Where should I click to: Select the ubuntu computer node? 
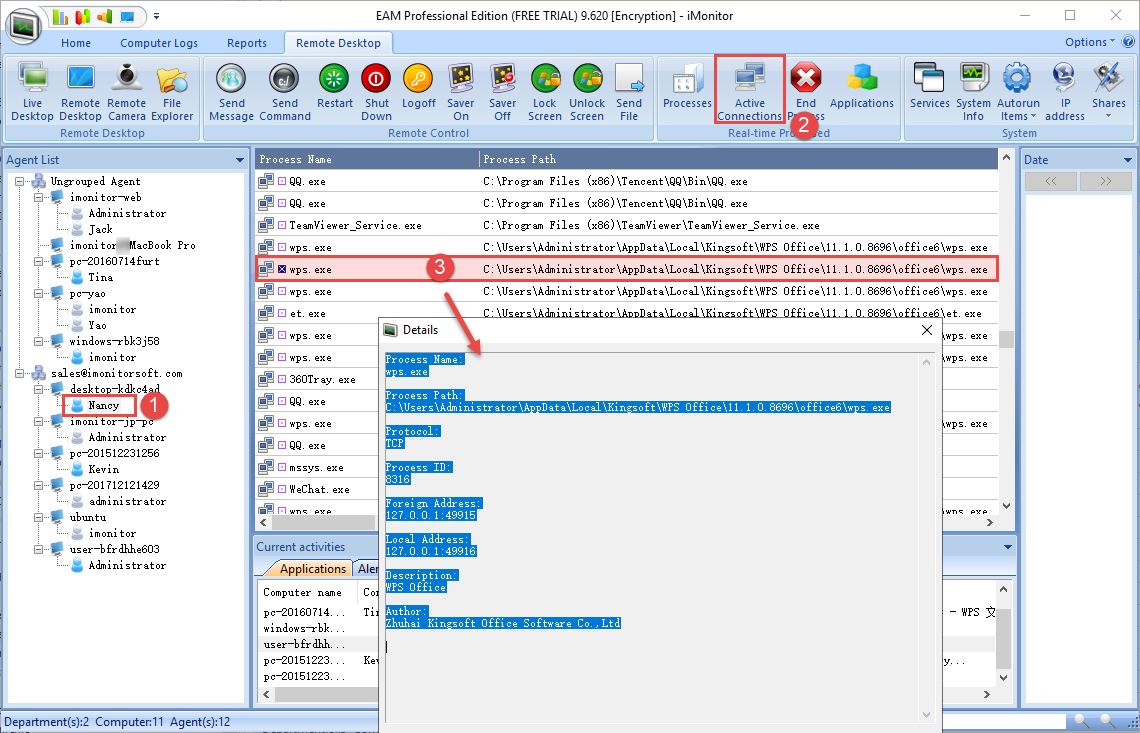tap(87, 517)
